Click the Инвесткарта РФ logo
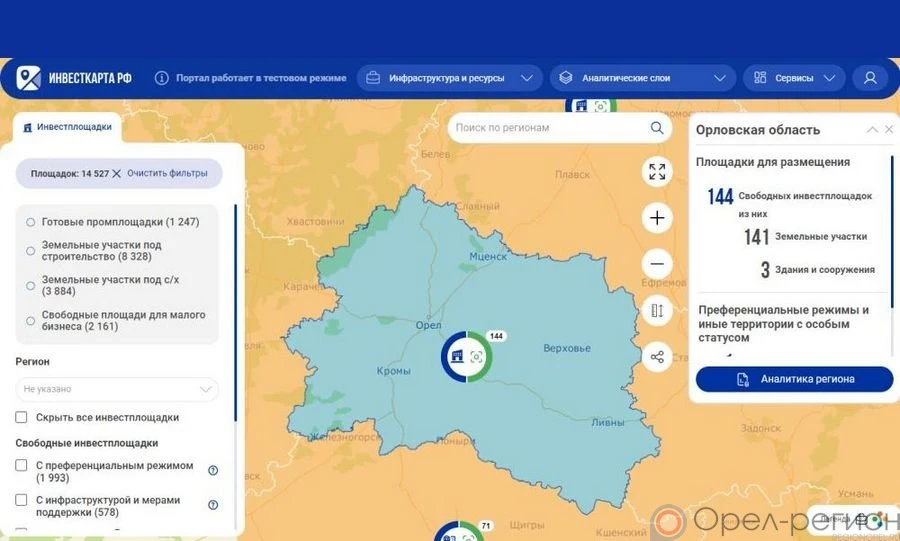The image size is (900, 541). (75, 78)
